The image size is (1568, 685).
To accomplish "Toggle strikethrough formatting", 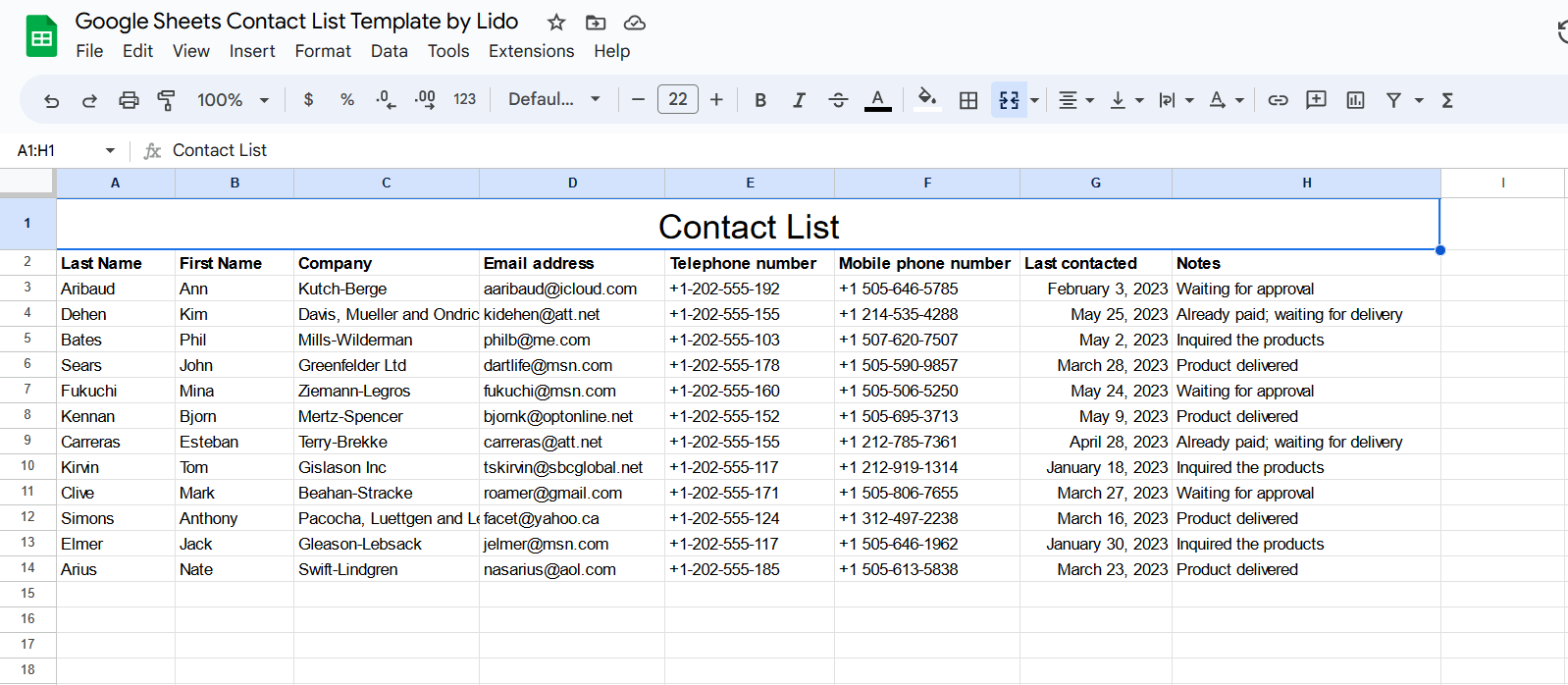I will pyautogui.click(x=838, y=100).
